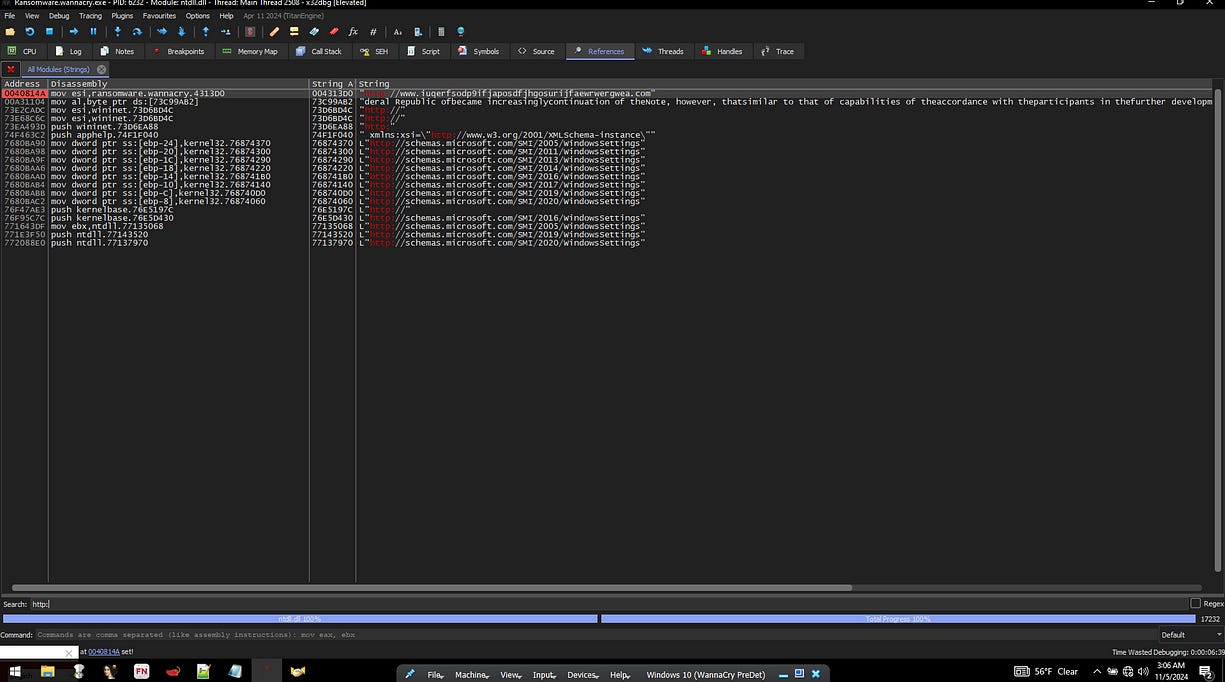
Task: Click the Execute Till Return icon
Action: point(205,32)
